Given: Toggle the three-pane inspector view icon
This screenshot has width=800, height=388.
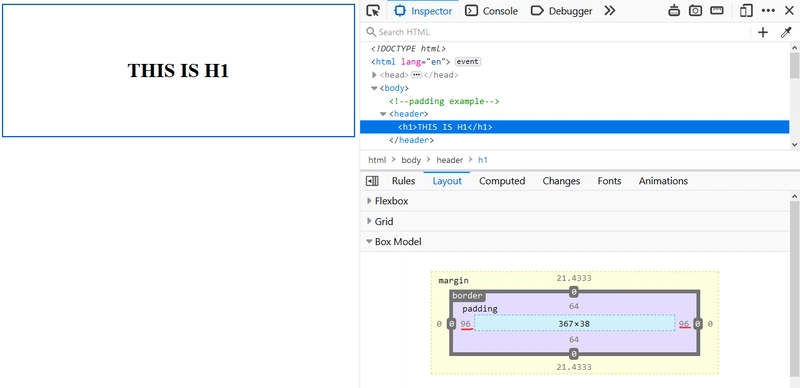Looking at the screenshot, I should coord(372,181).
